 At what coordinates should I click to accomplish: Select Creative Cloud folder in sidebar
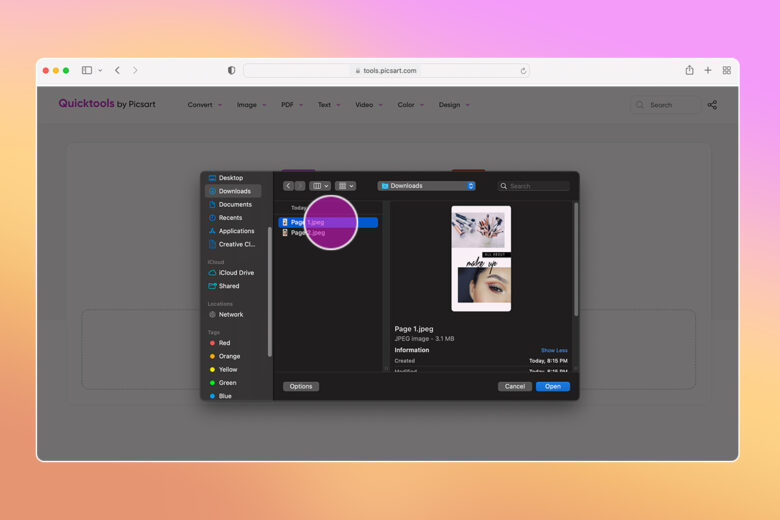232,244
